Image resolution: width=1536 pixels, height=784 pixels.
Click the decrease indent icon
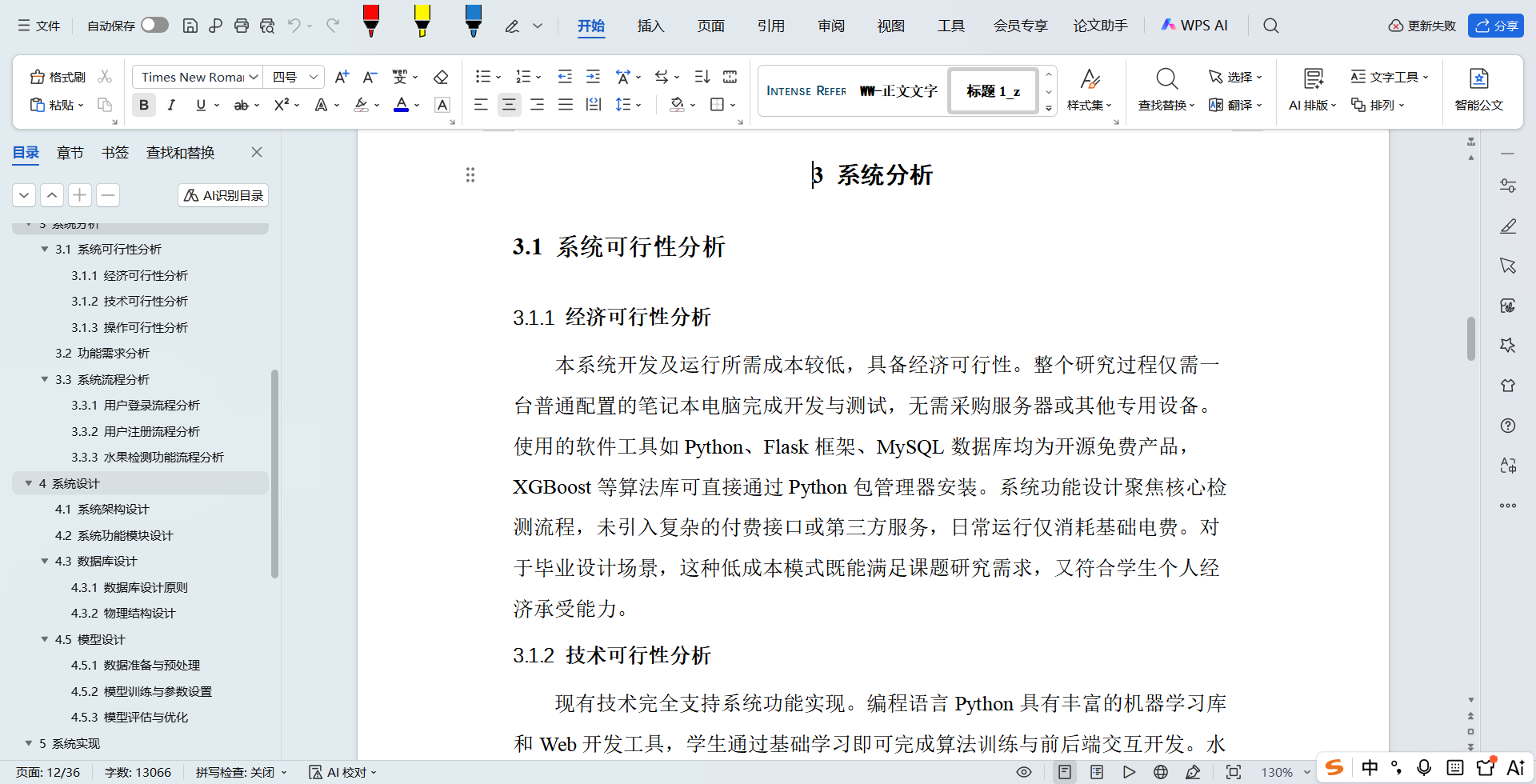(x=565, y=77)
